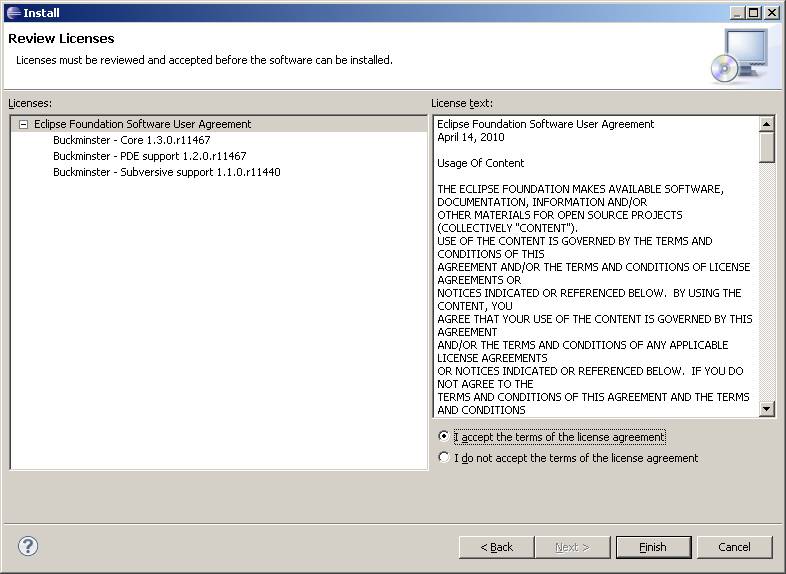Viewport: 786px width, 574px height.
Task: Collapse the Eclipse Foundation Software User Agreement node
Action: [23, 124]
